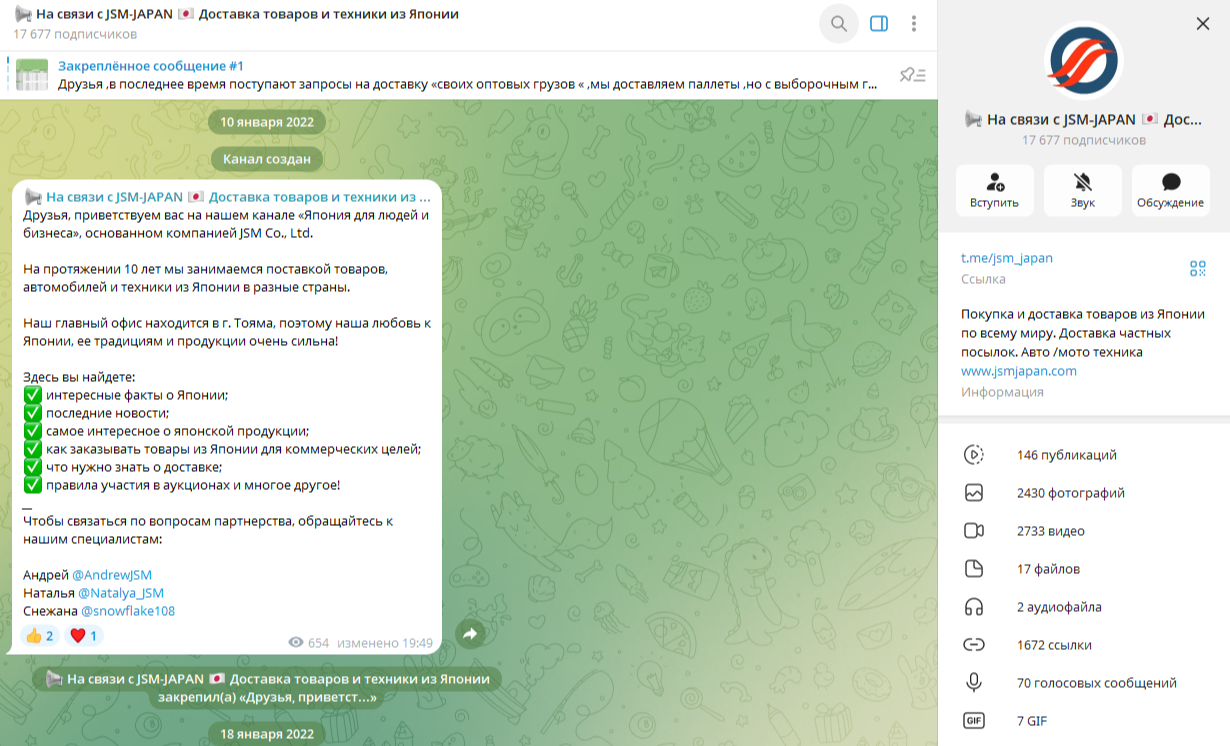Open the 2733 видео section
The image size is (1230, 746).
pos(1050,531)
